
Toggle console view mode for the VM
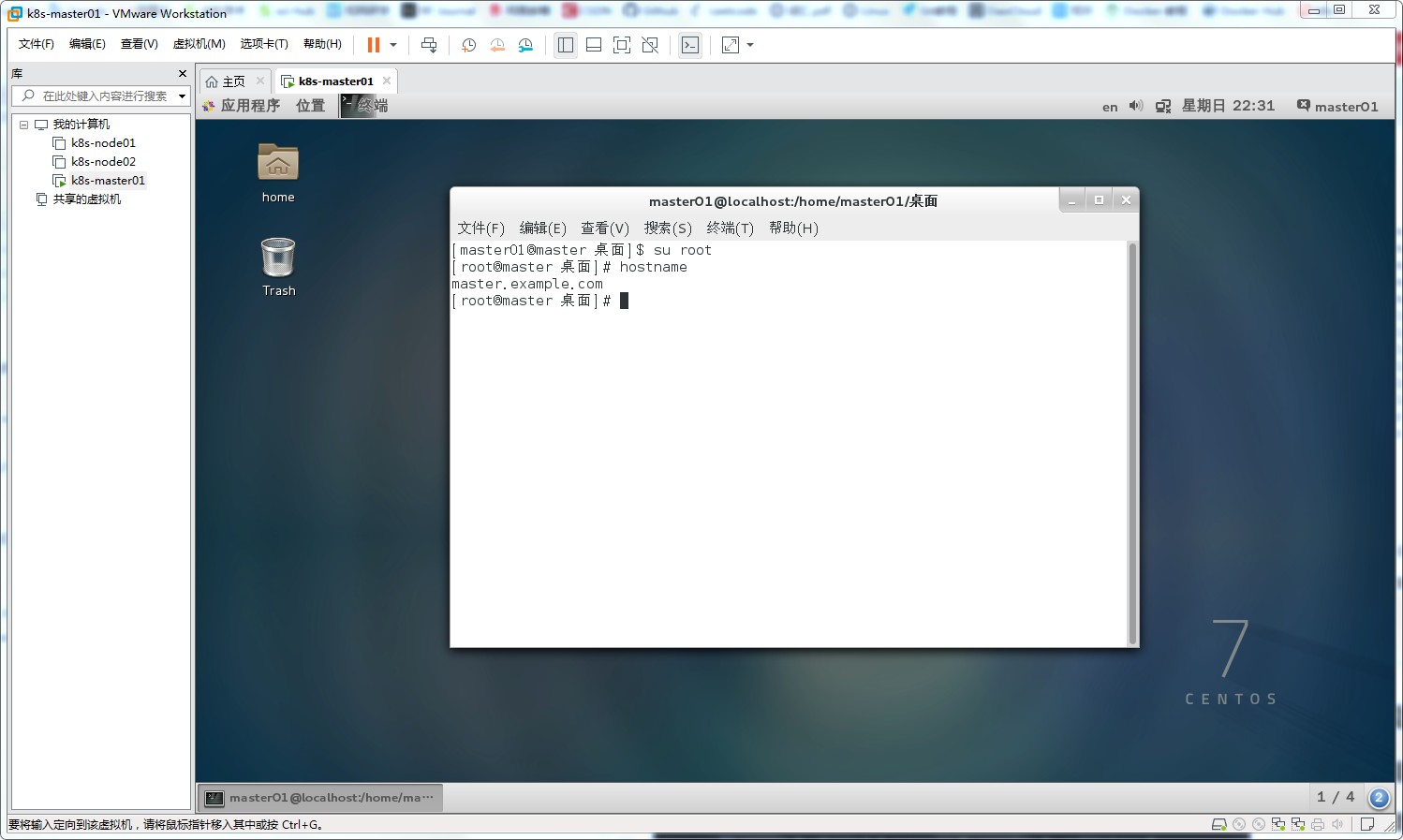(x=690, y=45)
